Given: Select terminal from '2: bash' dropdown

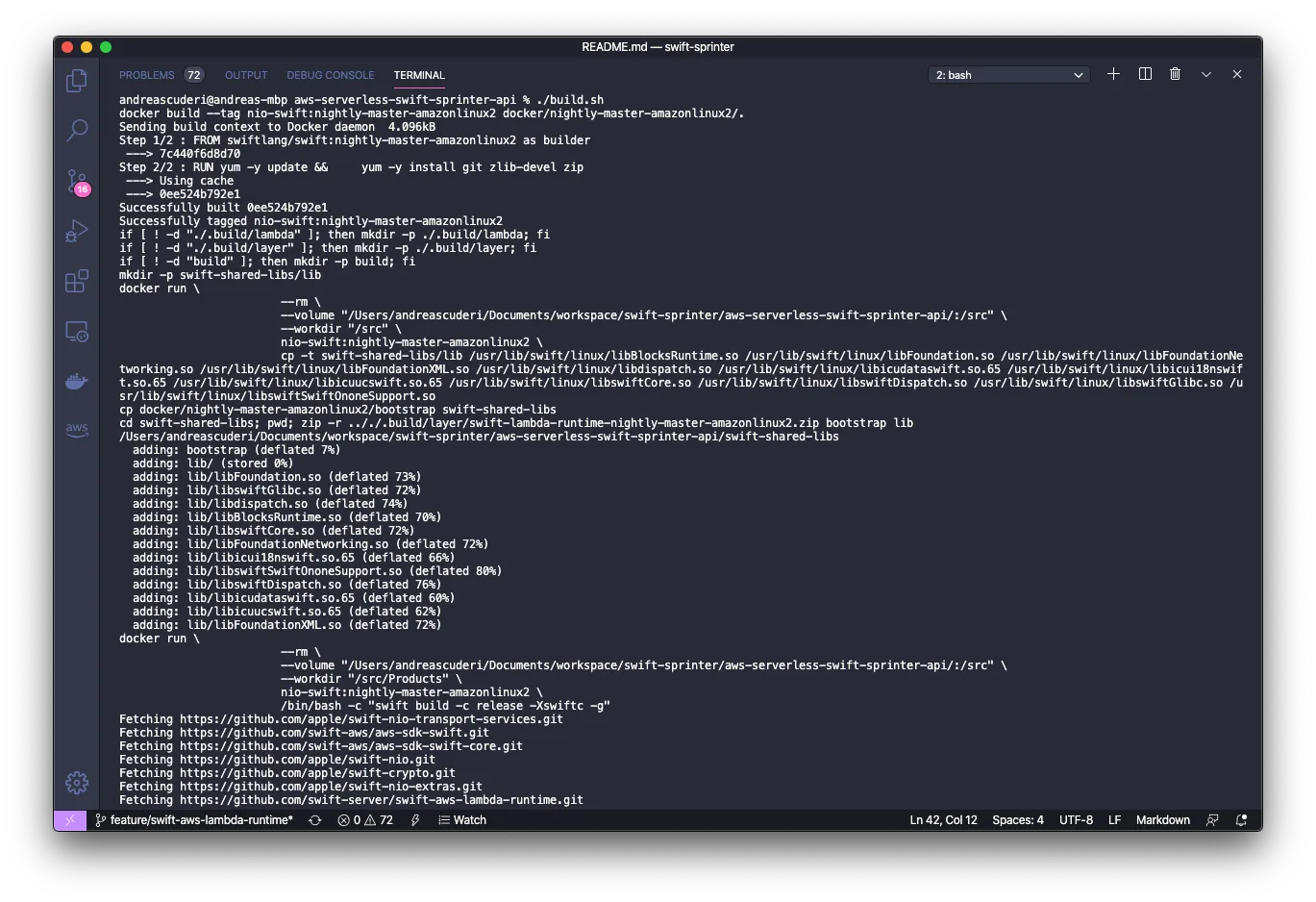Looking at the screenshot, I should (x=1008, y=75).
